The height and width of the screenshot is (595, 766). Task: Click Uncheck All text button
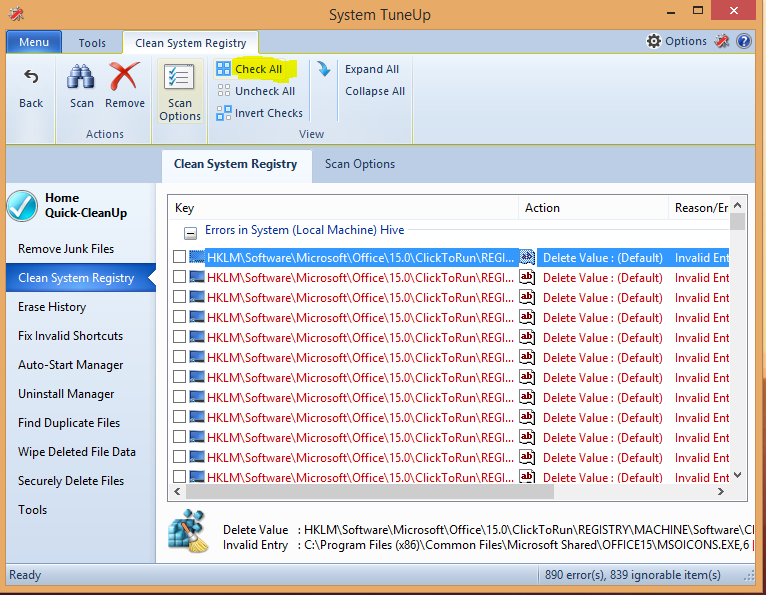point(265,91)
